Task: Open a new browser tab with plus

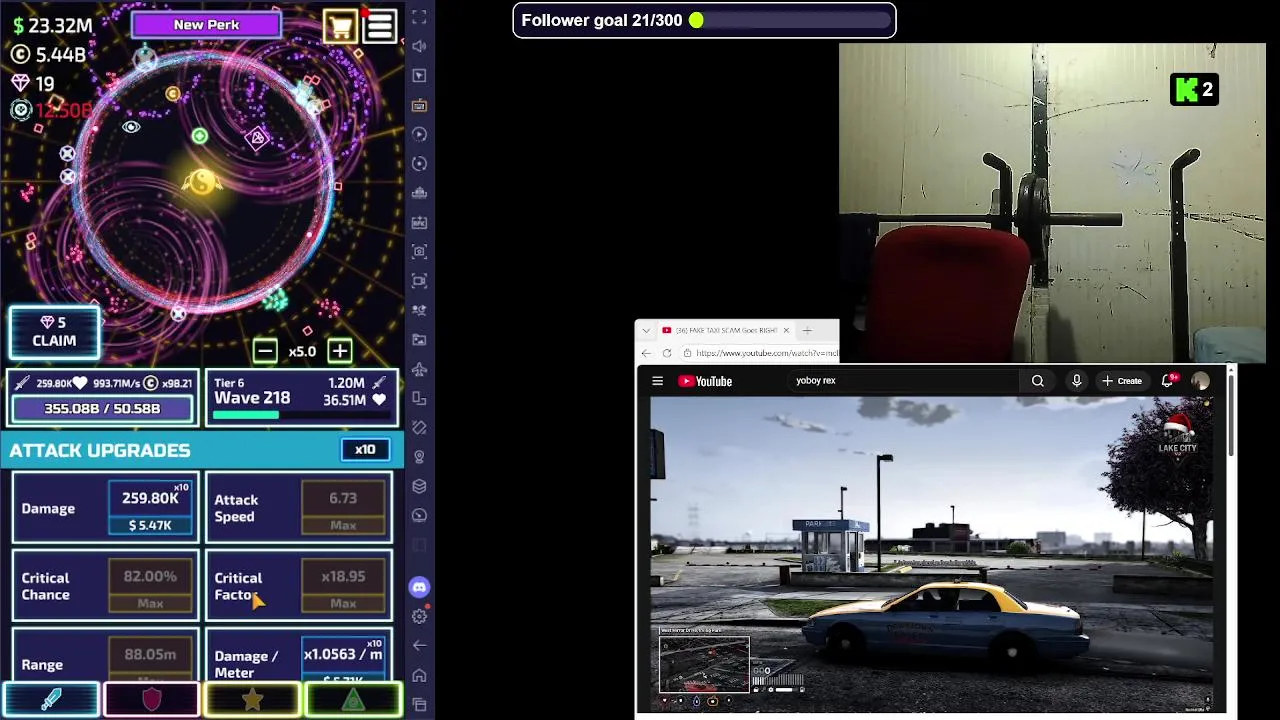Action: click(x=807, y=330)
